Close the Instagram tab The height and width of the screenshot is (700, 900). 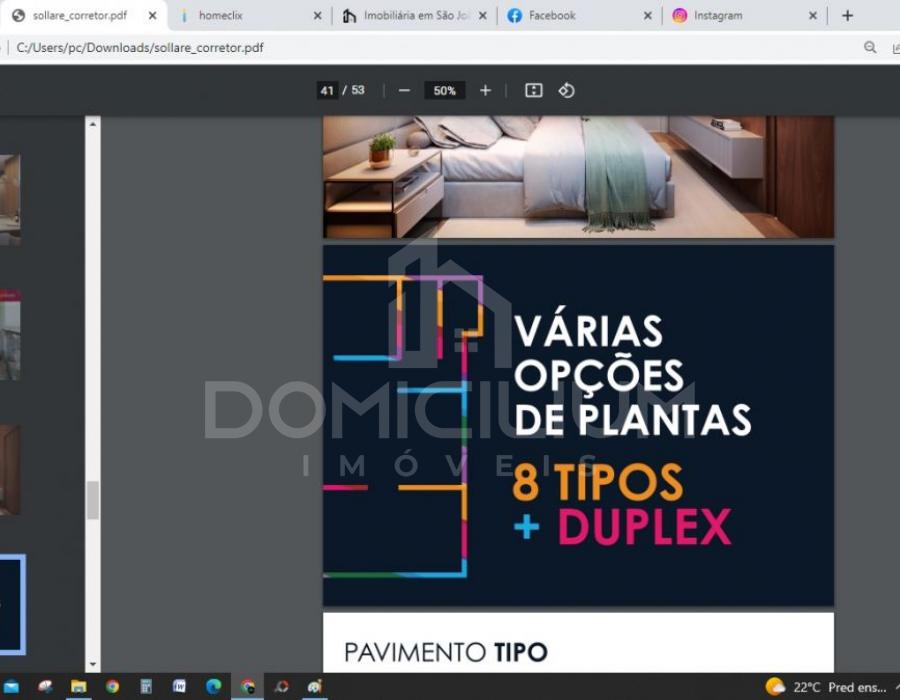(x=812, y=16)
